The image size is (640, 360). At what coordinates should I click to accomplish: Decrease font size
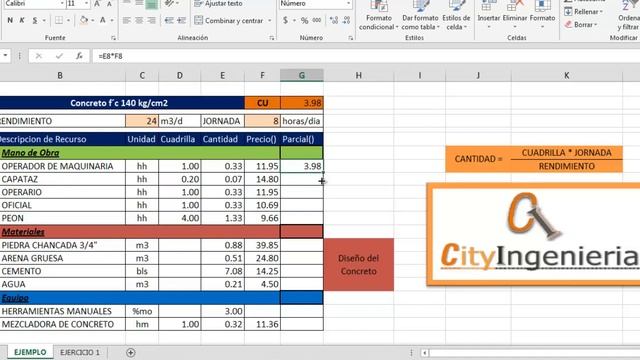pyautogui.click(x=109, y=4)
